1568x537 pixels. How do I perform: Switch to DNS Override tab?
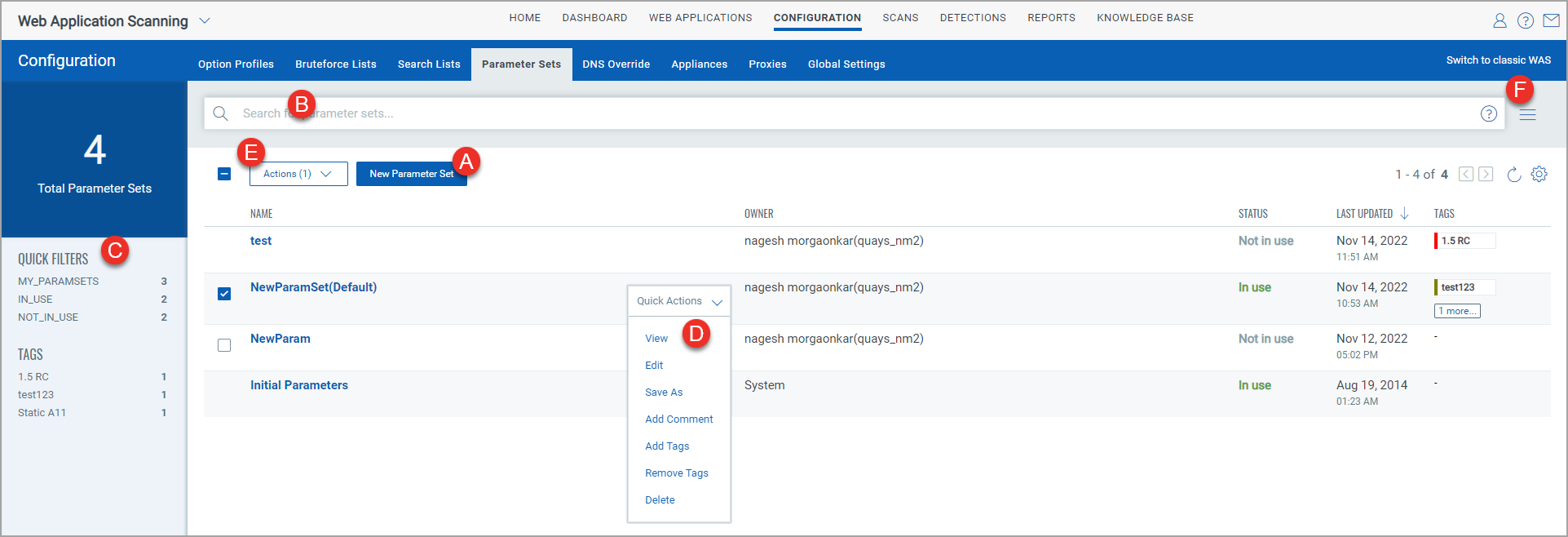[616, 64]
